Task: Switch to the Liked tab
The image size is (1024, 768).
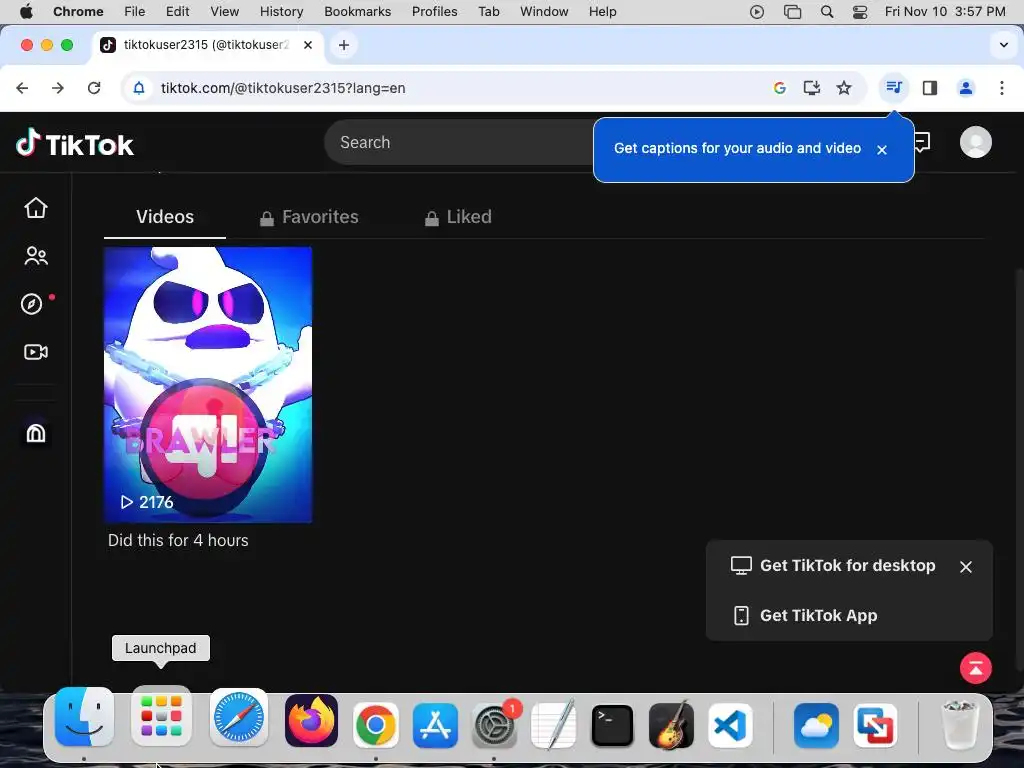Action: (458, 217)
